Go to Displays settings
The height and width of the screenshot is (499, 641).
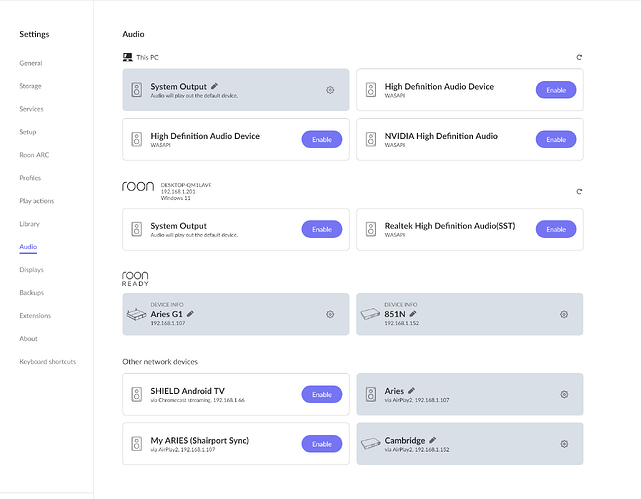coord(31,270)
